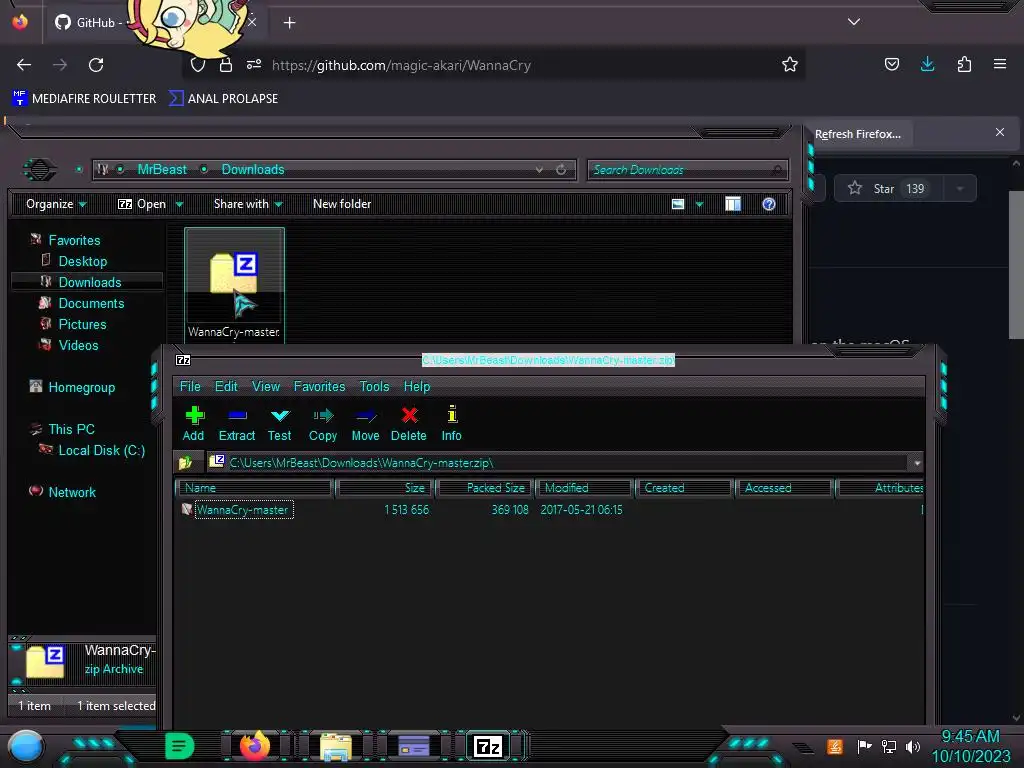
Task: Toggle the Explorer preview pane icon
Action: coord(733,204)
